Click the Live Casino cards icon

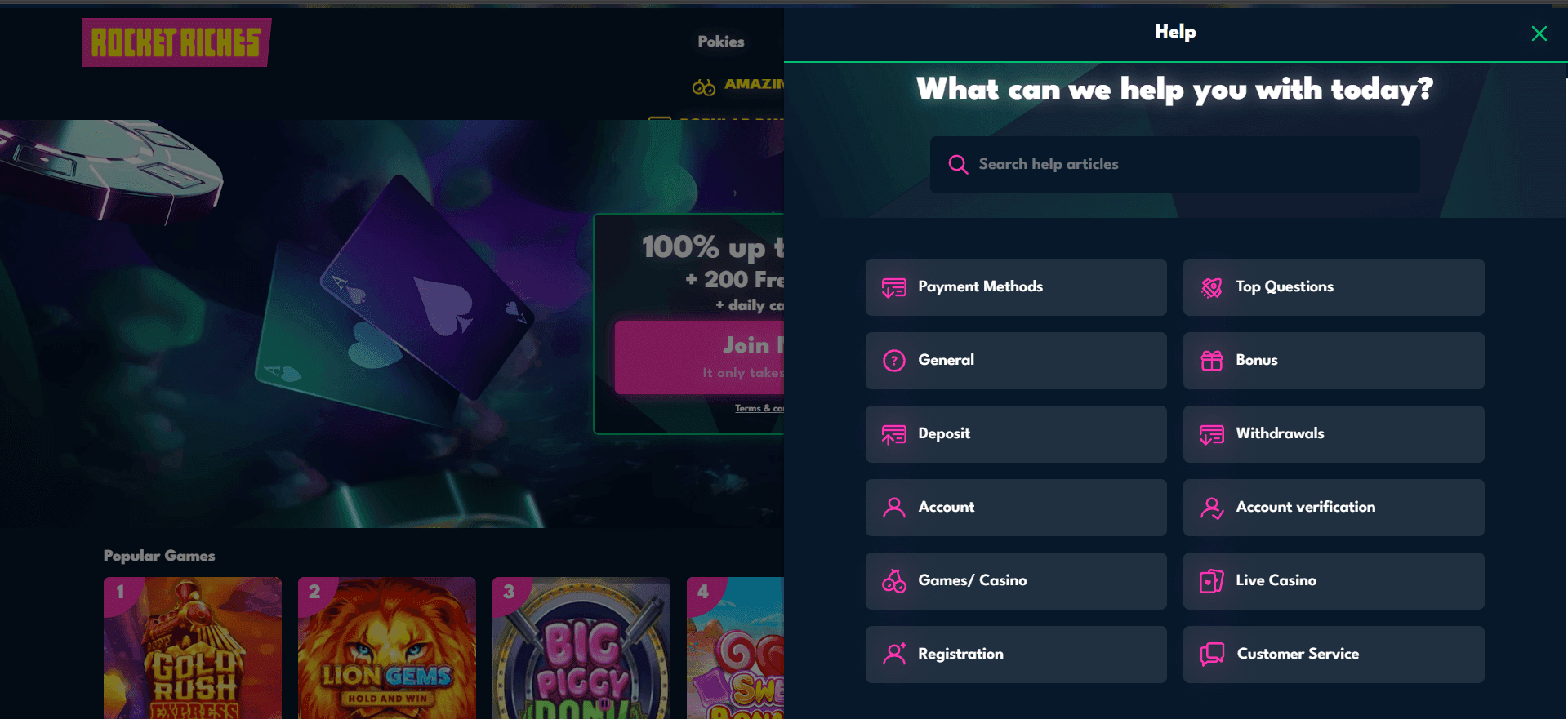pos(1212,581)
